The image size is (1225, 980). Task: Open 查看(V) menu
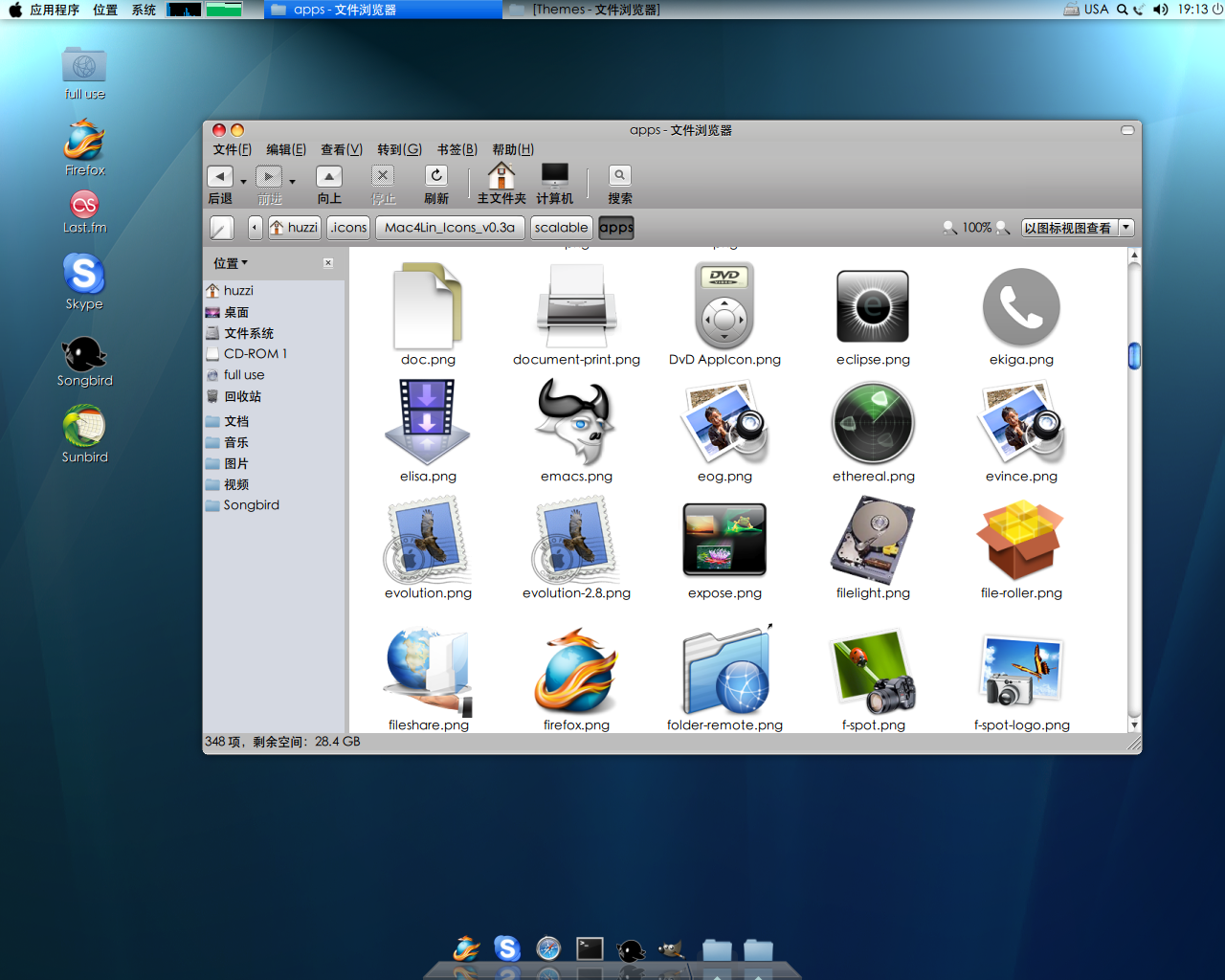(x=342, y=150)
